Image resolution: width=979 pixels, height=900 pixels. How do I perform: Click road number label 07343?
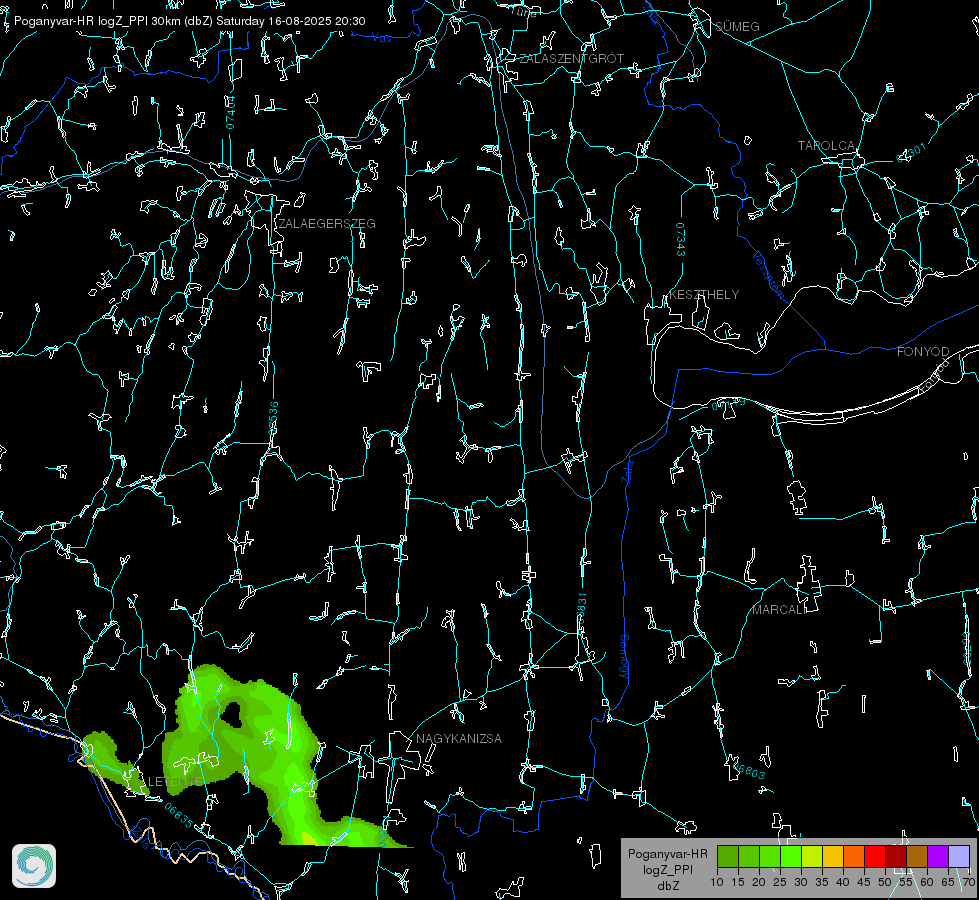[x=681, y=239]
